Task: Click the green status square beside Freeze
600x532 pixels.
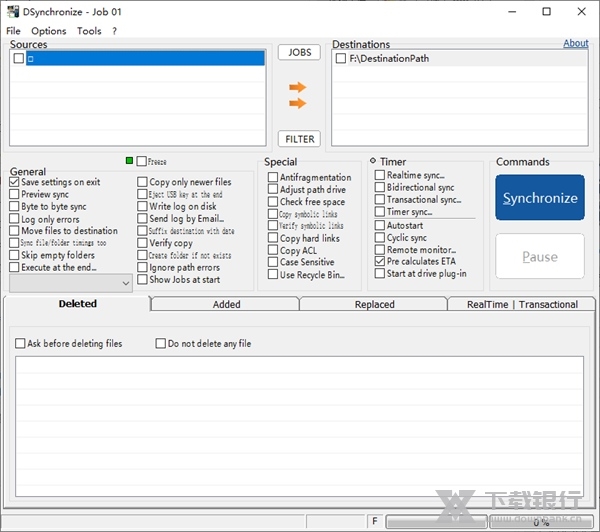Action: (x=130, y=161)
